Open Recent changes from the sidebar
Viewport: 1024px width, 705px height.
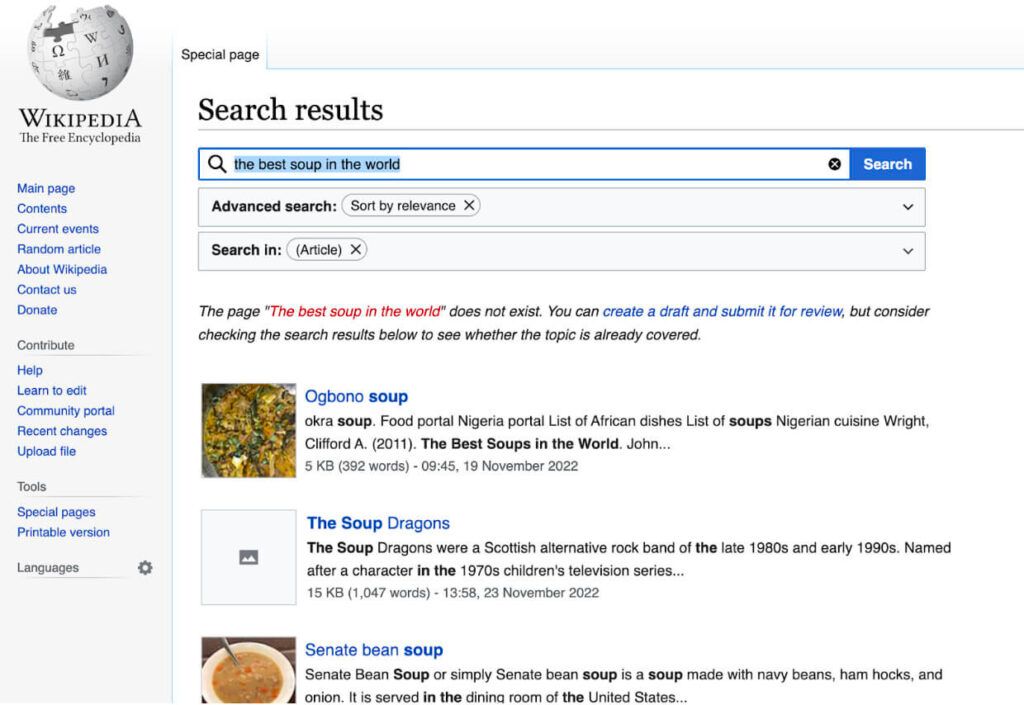(x=62, y=431)
